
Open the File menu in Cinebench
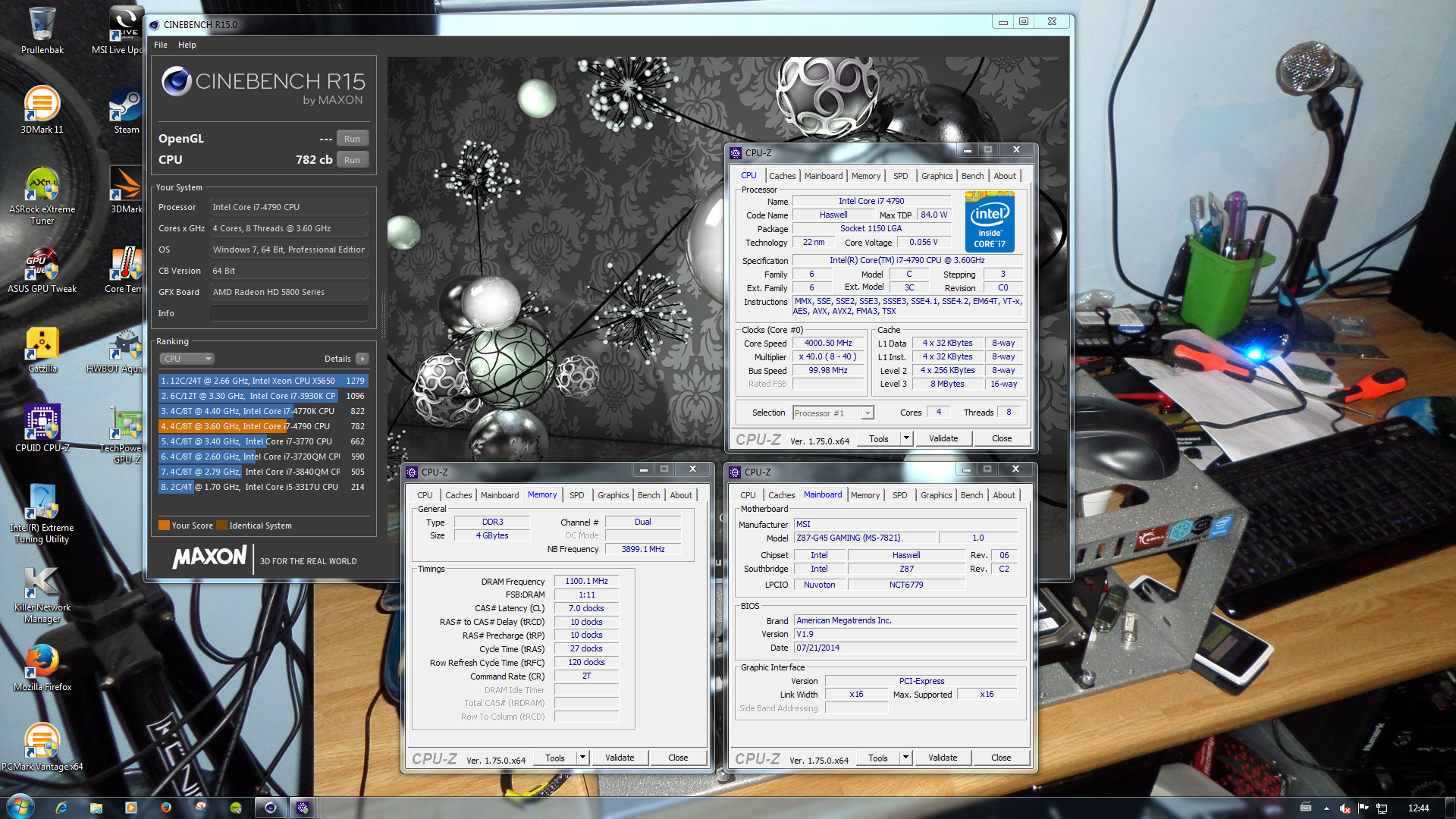[161, 45]
